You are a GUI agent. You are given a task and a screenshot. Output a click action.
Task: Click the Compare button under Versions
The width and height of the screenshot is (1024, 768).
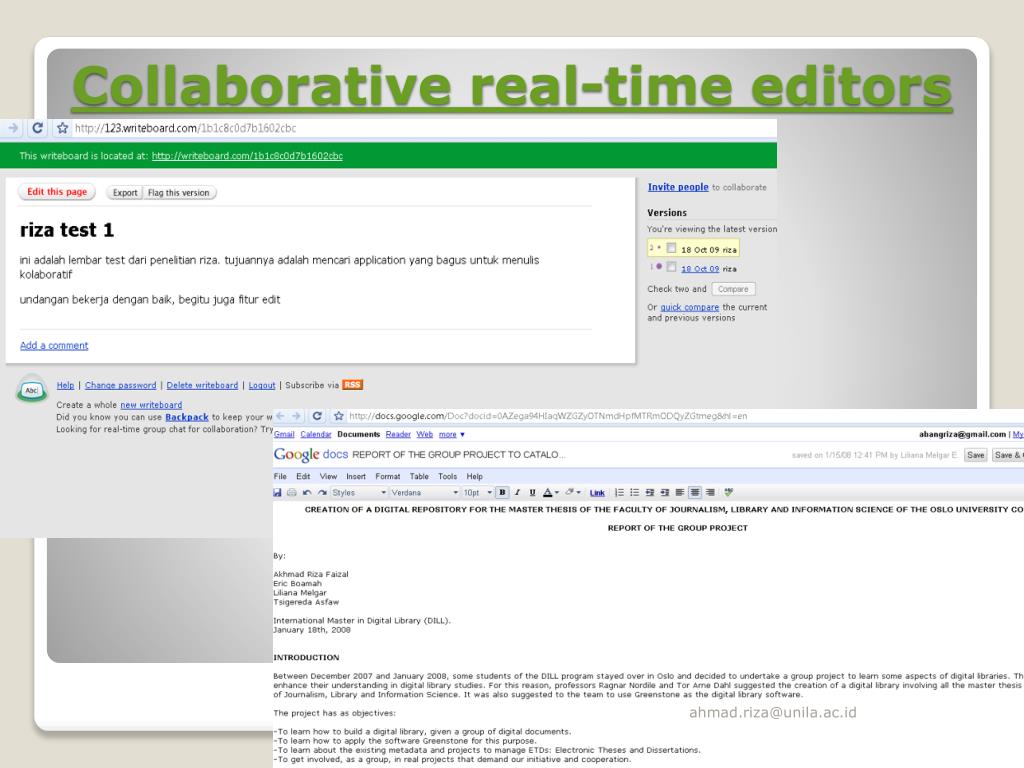[x=733, y=289]
